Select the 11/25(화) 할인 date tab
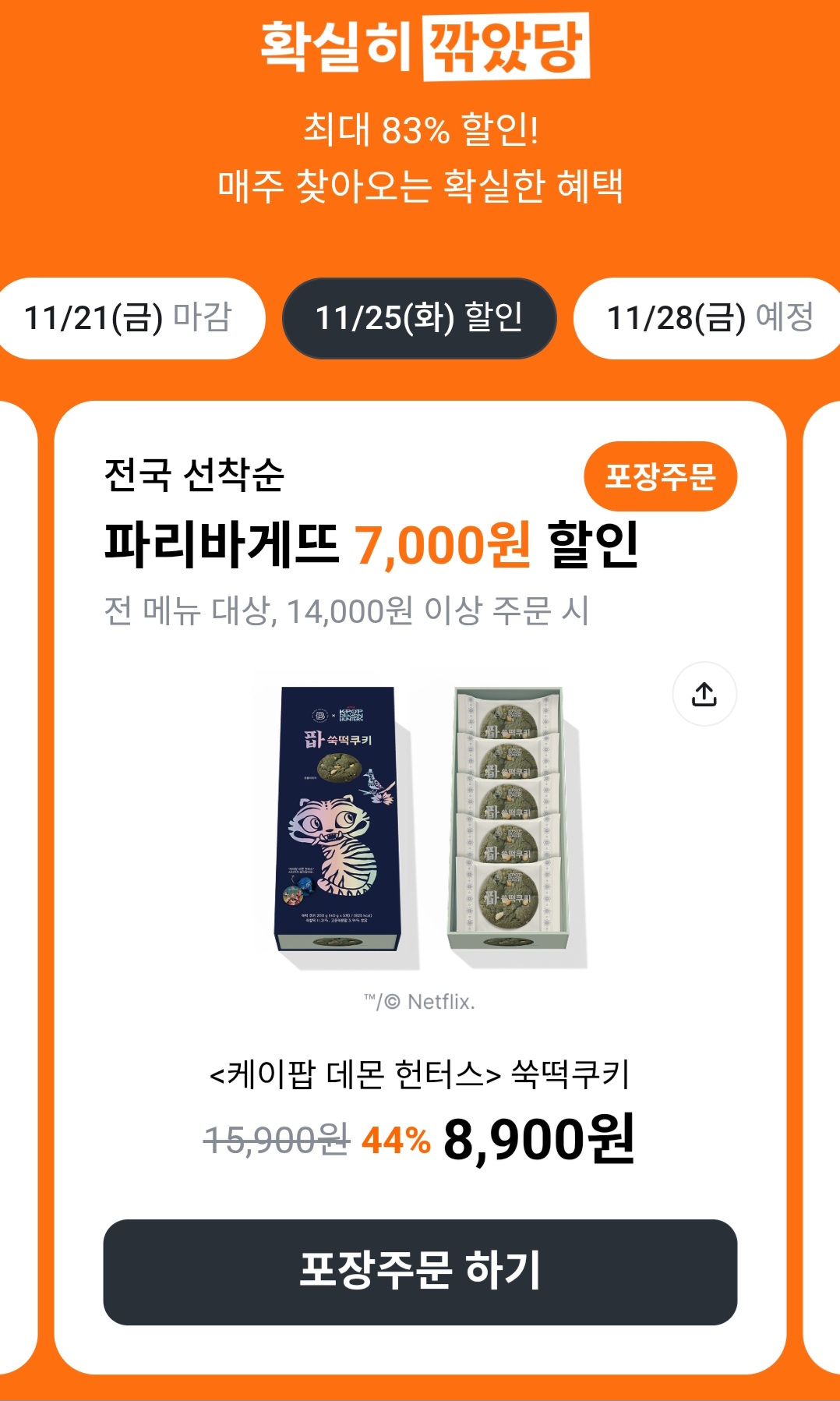Screen dimensions: 840x1401 coord(419,318)
